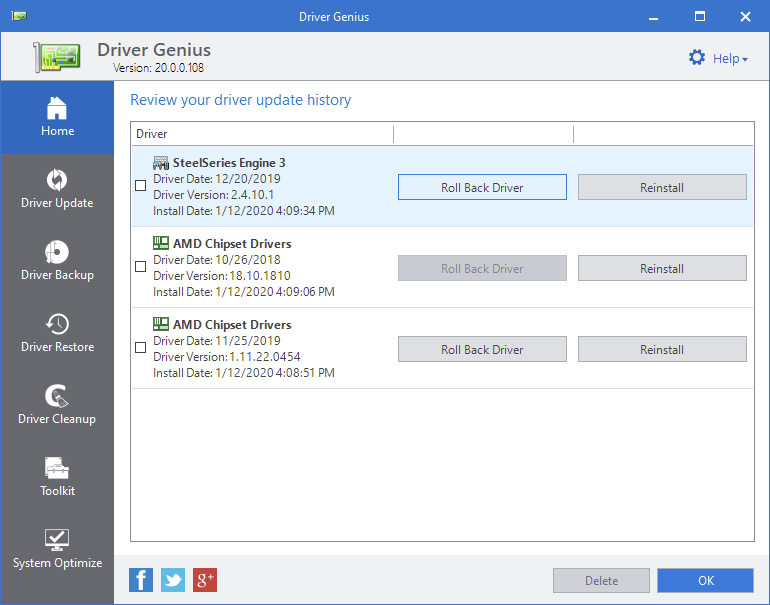Select the Driver Cleanup label in sidebar
770x605 pixels.
coord(57,419)
